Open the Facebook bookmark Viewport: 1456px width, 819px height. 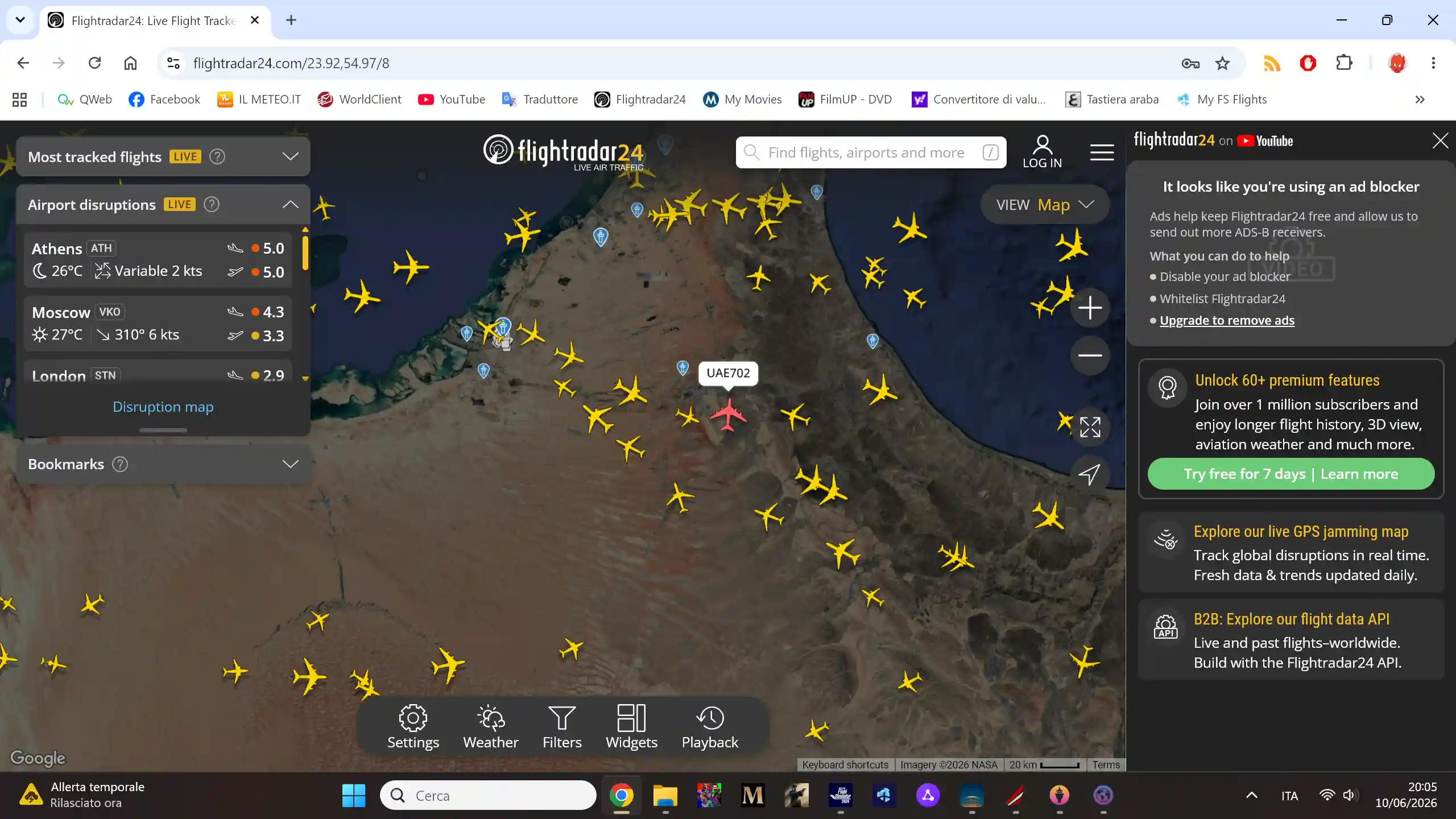tap(164, 100)
